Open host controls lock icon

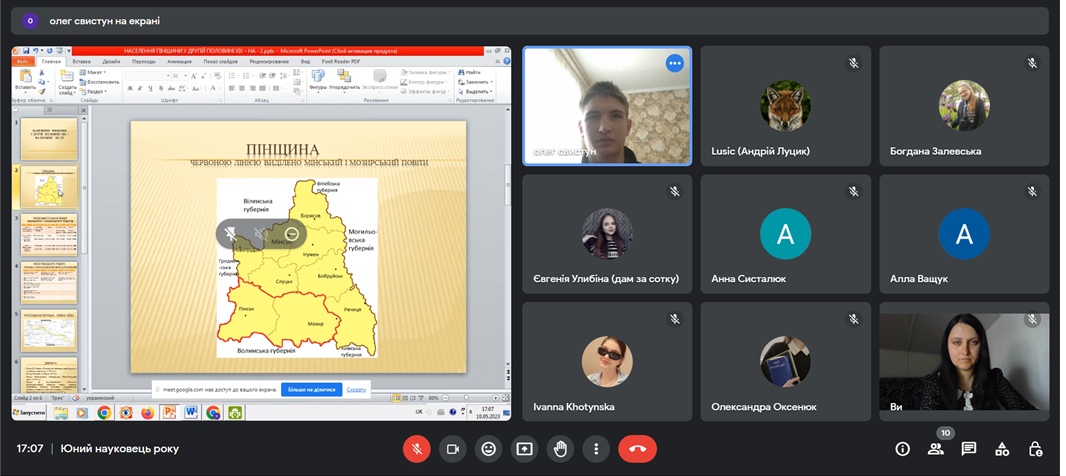[x=1036, y=449]
